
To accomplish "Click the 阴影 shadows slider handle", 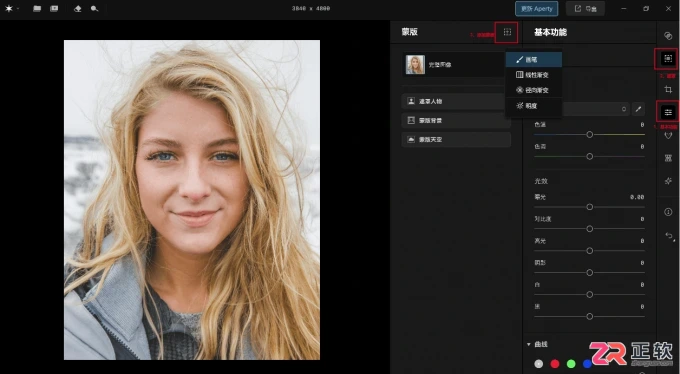I will 589,272.
